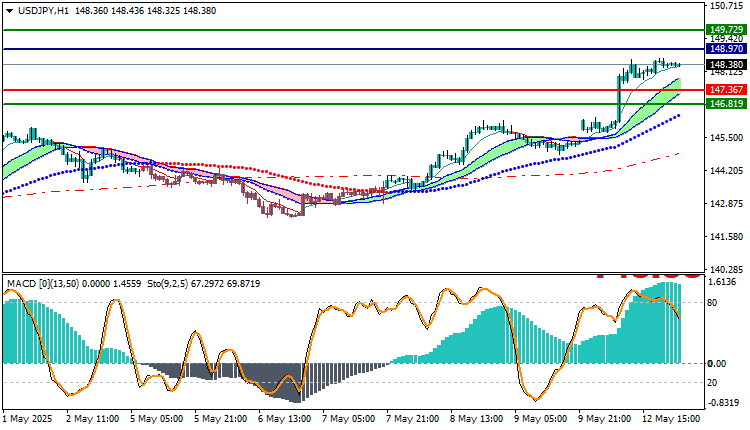Select the green 146.819 level label
This screenshot has height=430, width=750.
pyautogui.click(x=726, y=104)
